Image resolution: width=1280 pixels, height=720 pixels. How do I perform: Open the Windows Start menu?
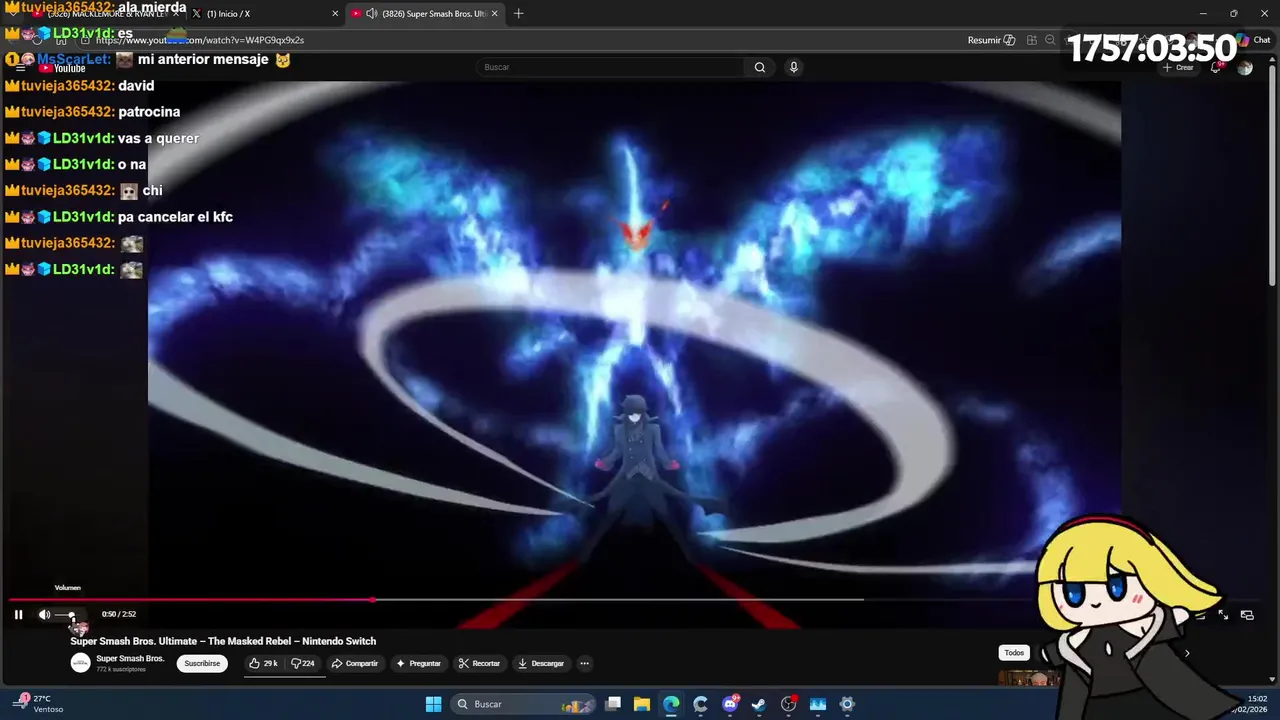click(x=433, y=704)
